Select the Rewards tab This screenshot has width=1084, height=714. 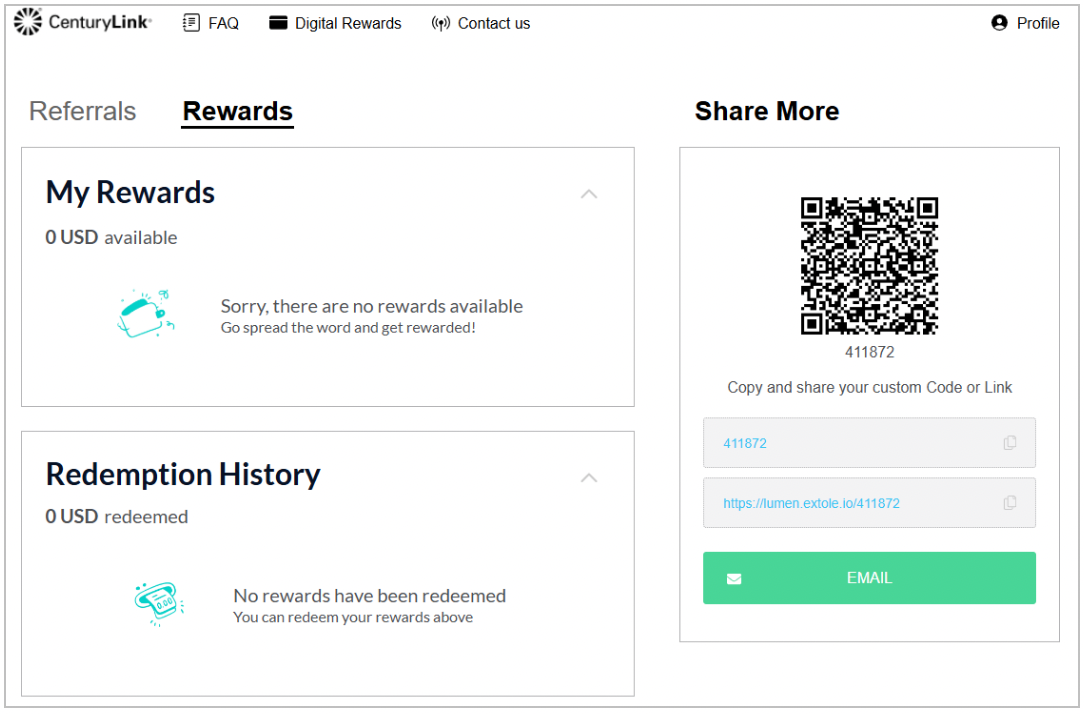point(238,111)
